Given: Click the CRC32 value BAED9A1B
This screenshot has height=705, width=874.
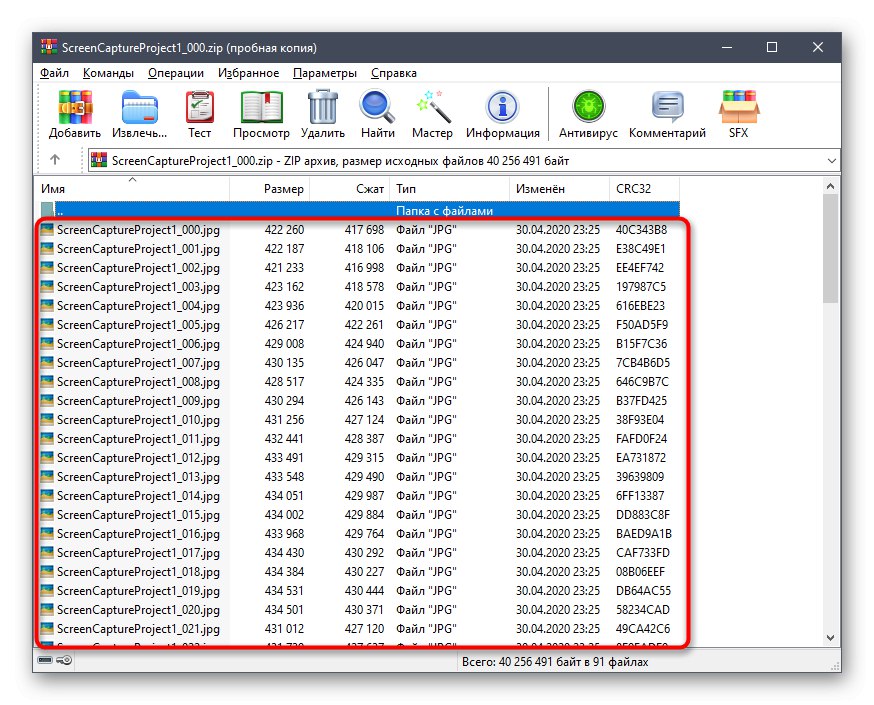Looking at the screenshot, I should (x=644, y=533).
